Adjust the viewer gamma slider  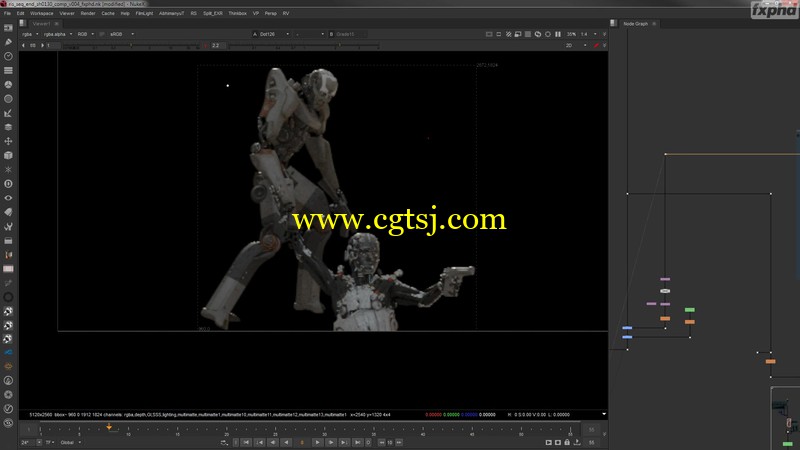[x=304, y=46]
